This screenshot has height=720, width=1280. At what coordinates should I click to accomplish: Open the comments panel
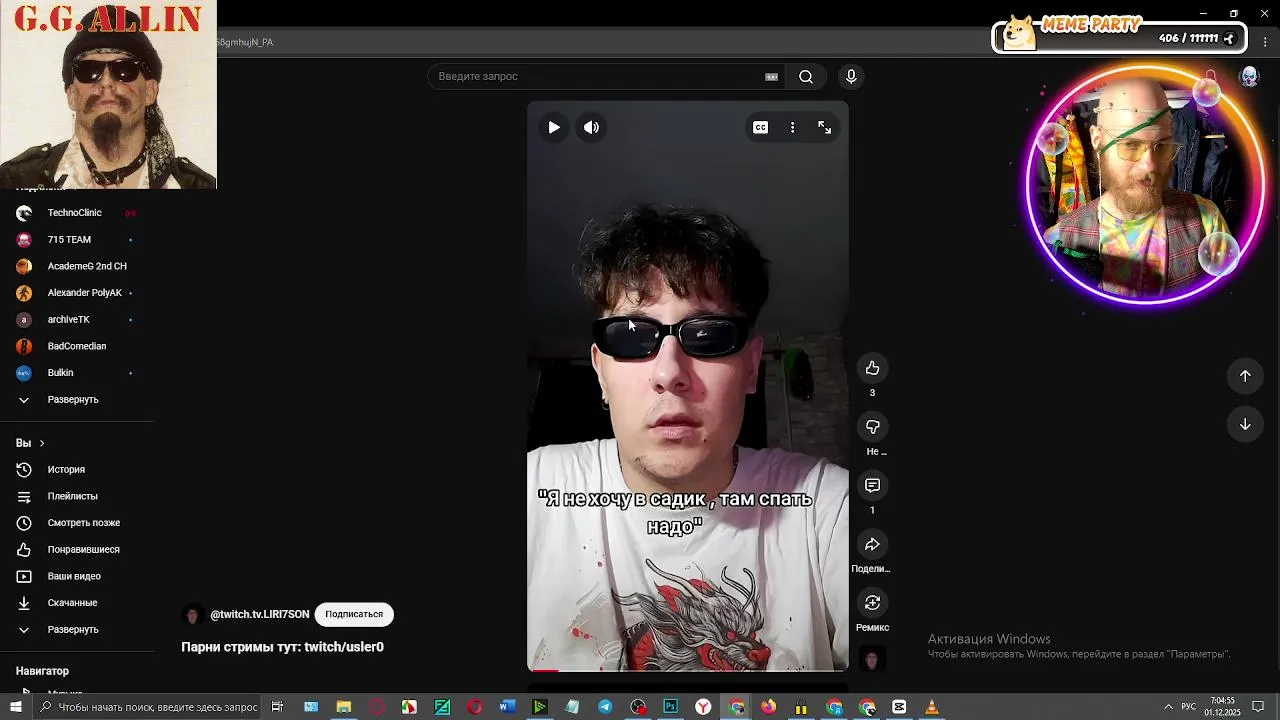[x=872, y=485]
